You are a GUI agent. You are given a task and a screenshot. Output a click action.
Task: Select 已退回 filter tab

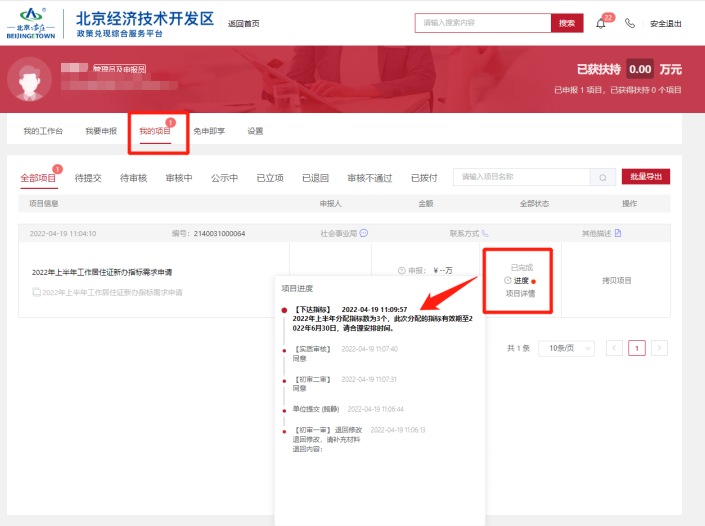(315, 178)
